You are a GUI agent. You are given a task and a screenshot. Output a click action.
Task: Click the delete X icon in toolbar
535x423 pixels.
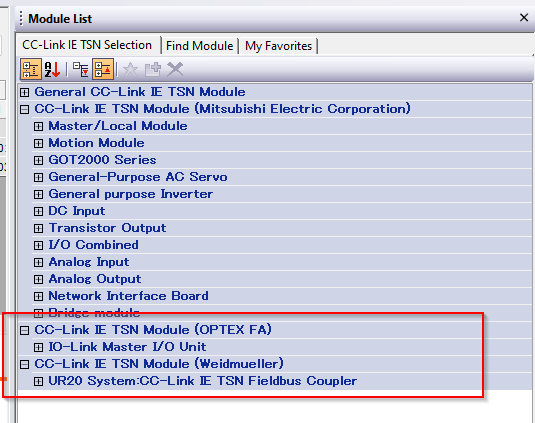175,69
